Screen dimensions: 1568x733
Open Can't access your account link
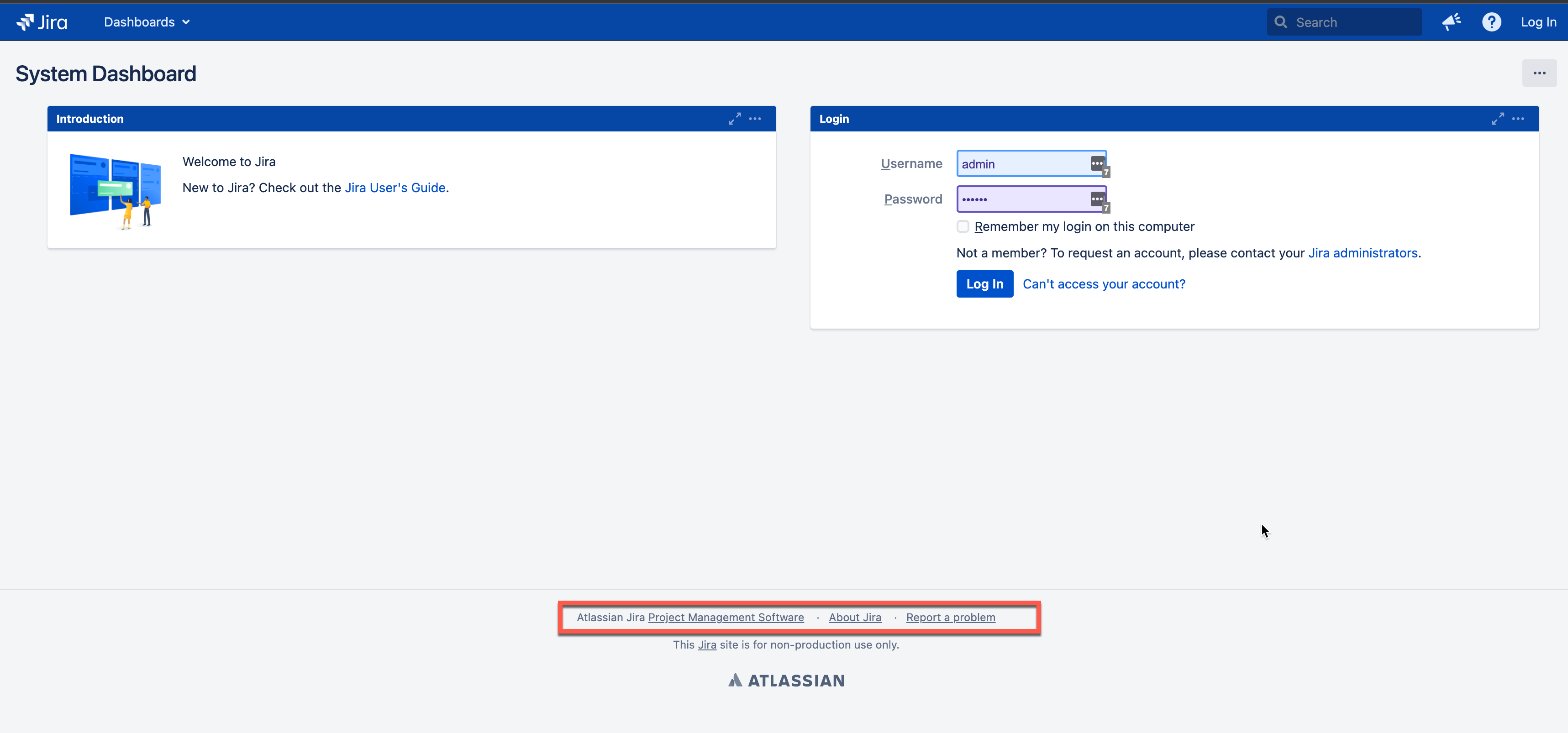(1104, 284)
